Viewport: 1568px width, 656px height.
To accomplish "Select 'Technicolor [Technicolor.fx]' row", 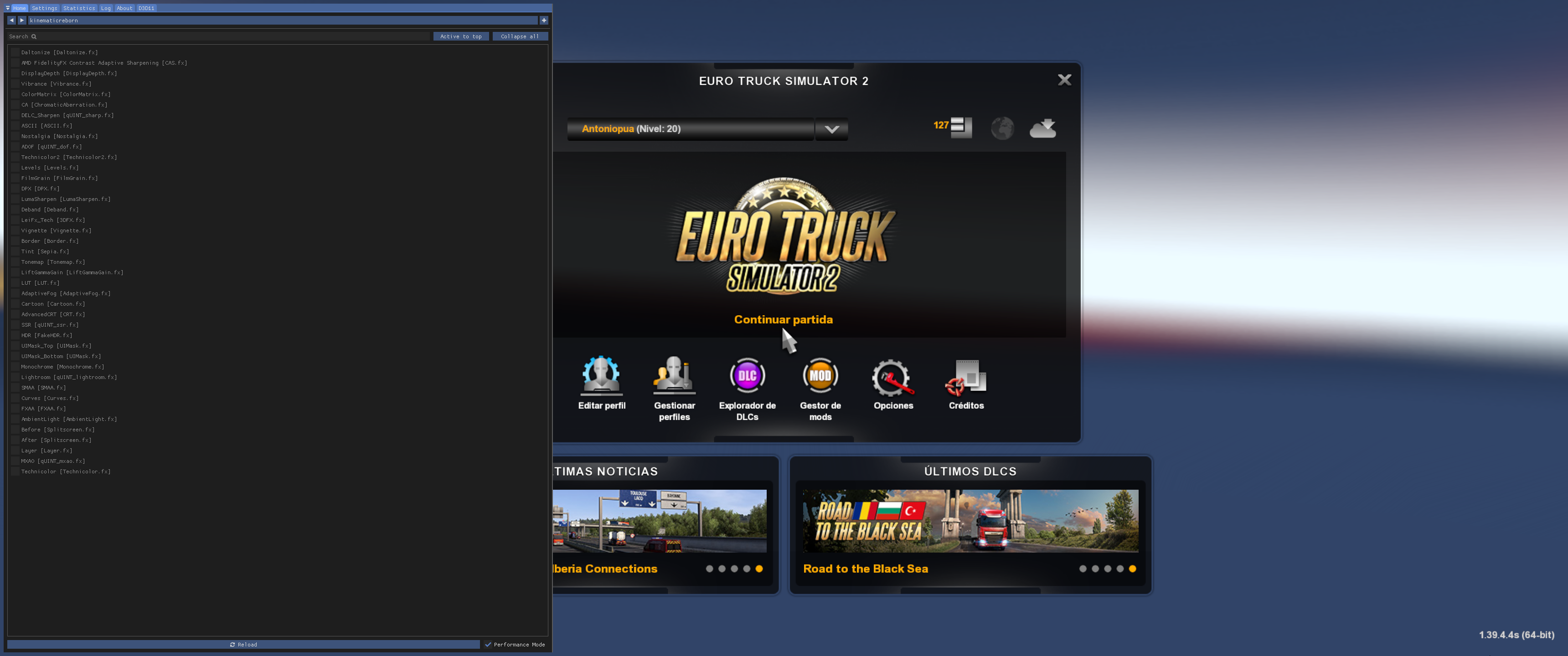I will (66, 471).
